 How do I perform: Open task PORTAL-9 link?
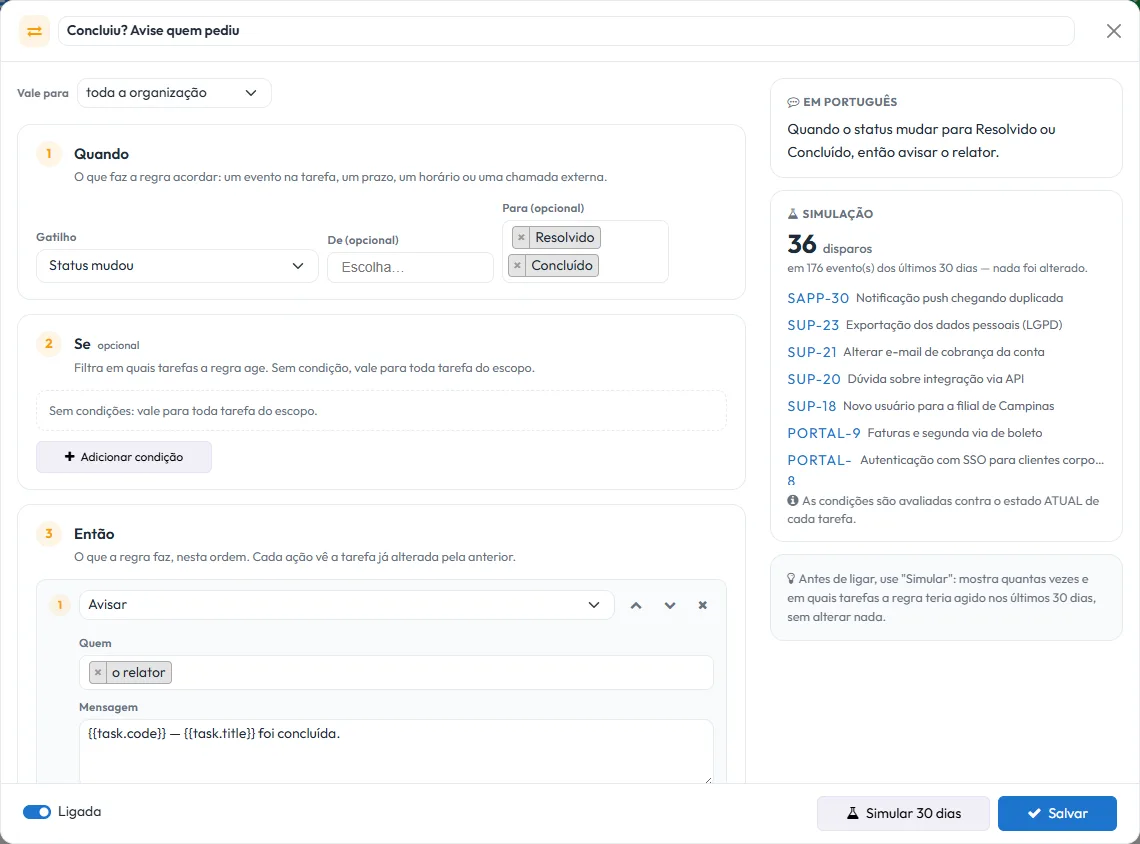click(824, 433)
